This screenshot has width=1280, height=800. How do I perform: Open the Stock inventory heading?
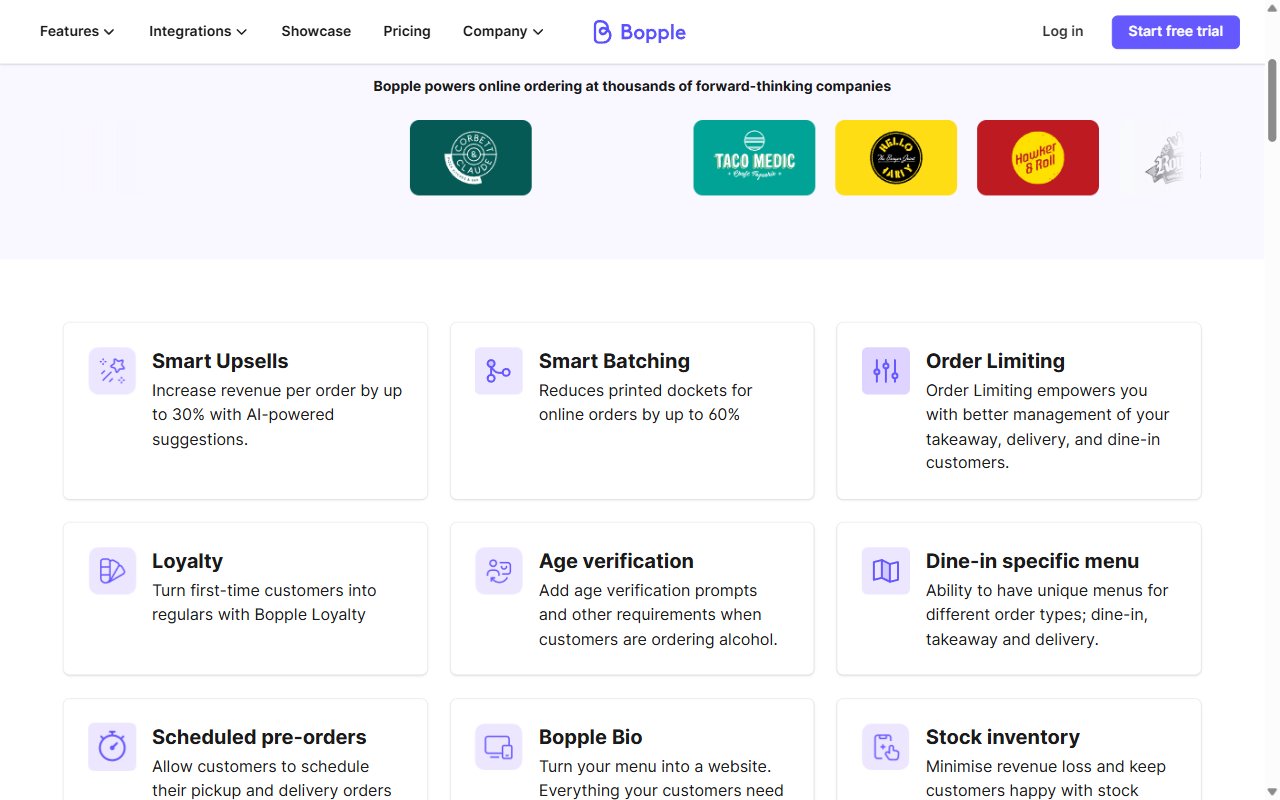click(x=1003, y=737)
